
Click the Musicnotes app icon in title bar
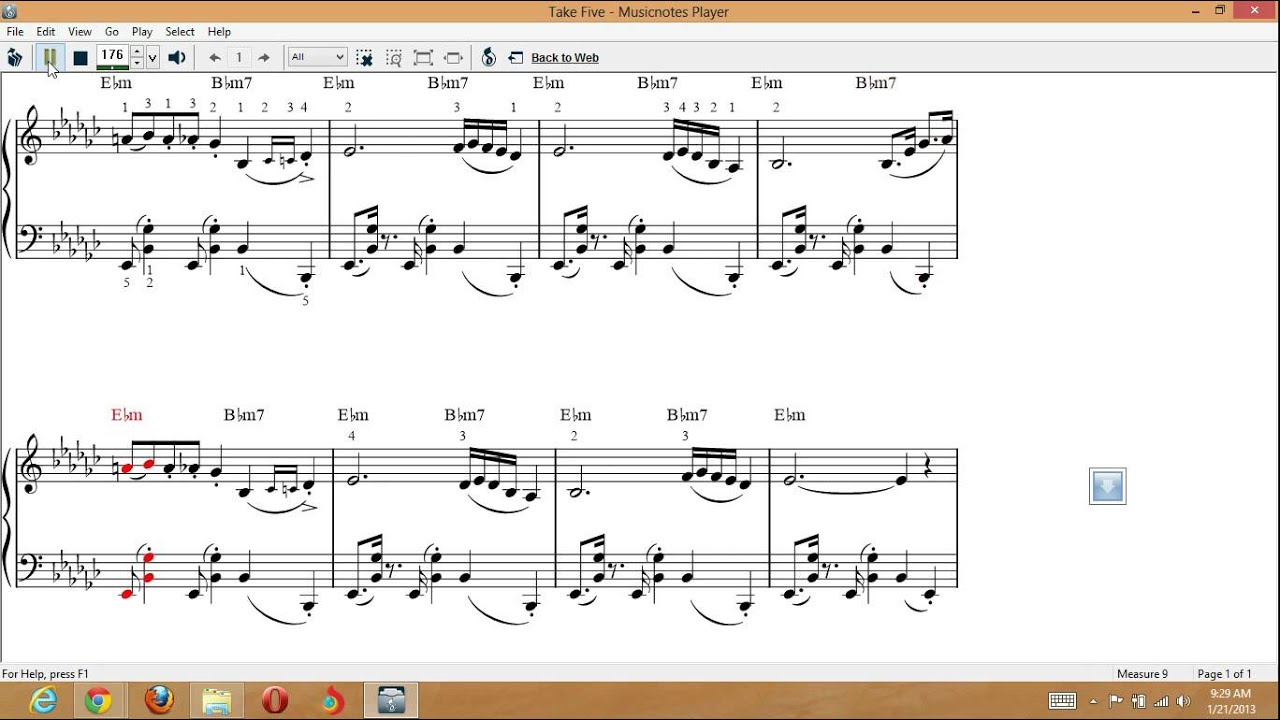(x=10, y=11)
